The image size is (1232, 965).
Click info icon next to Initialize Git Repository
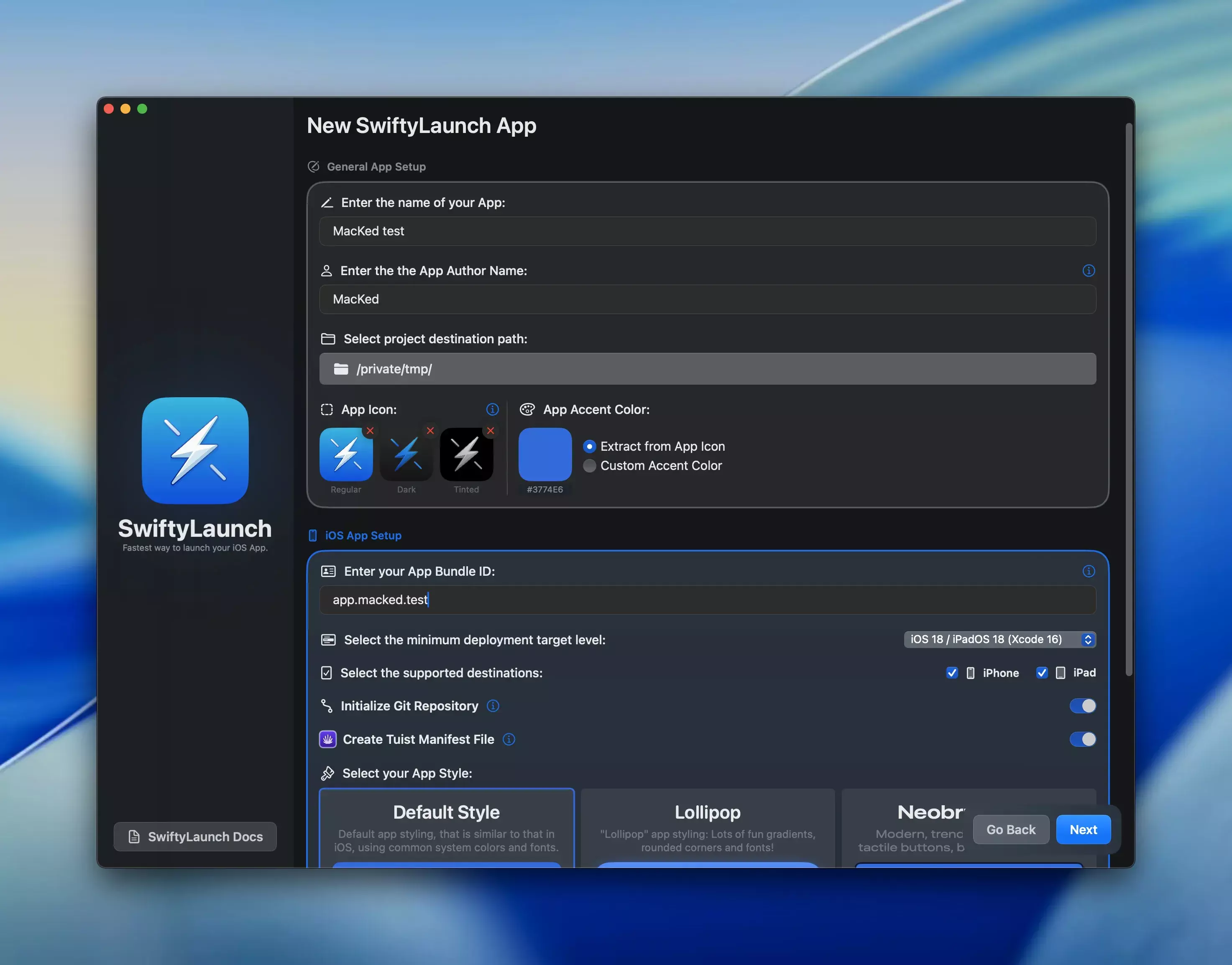tap(493, 706)
